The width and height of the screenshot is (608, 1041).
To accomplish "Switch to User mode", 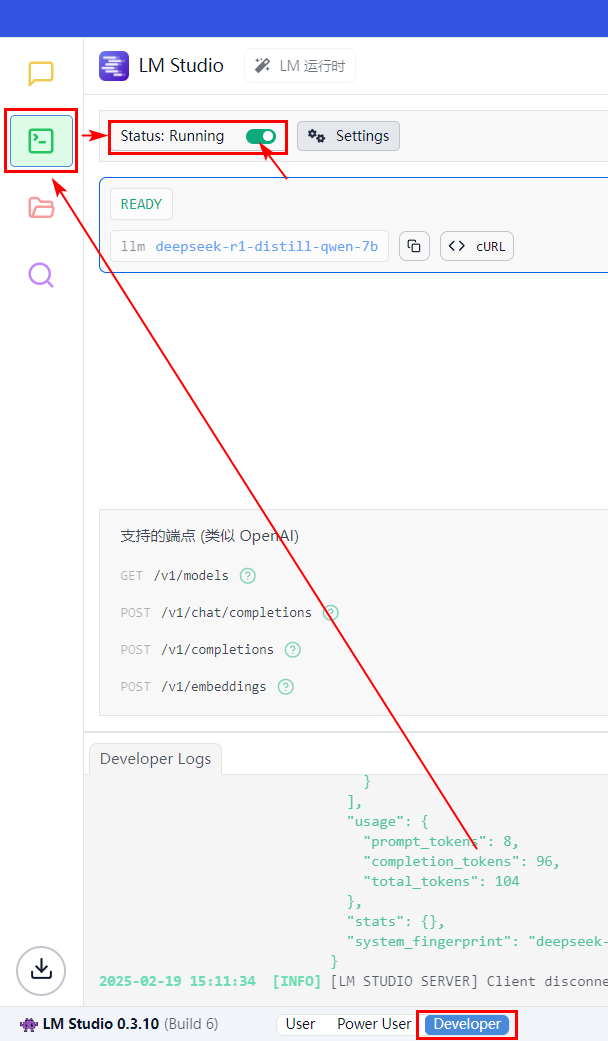I will pyautogui.click(x=300, y=1024).
